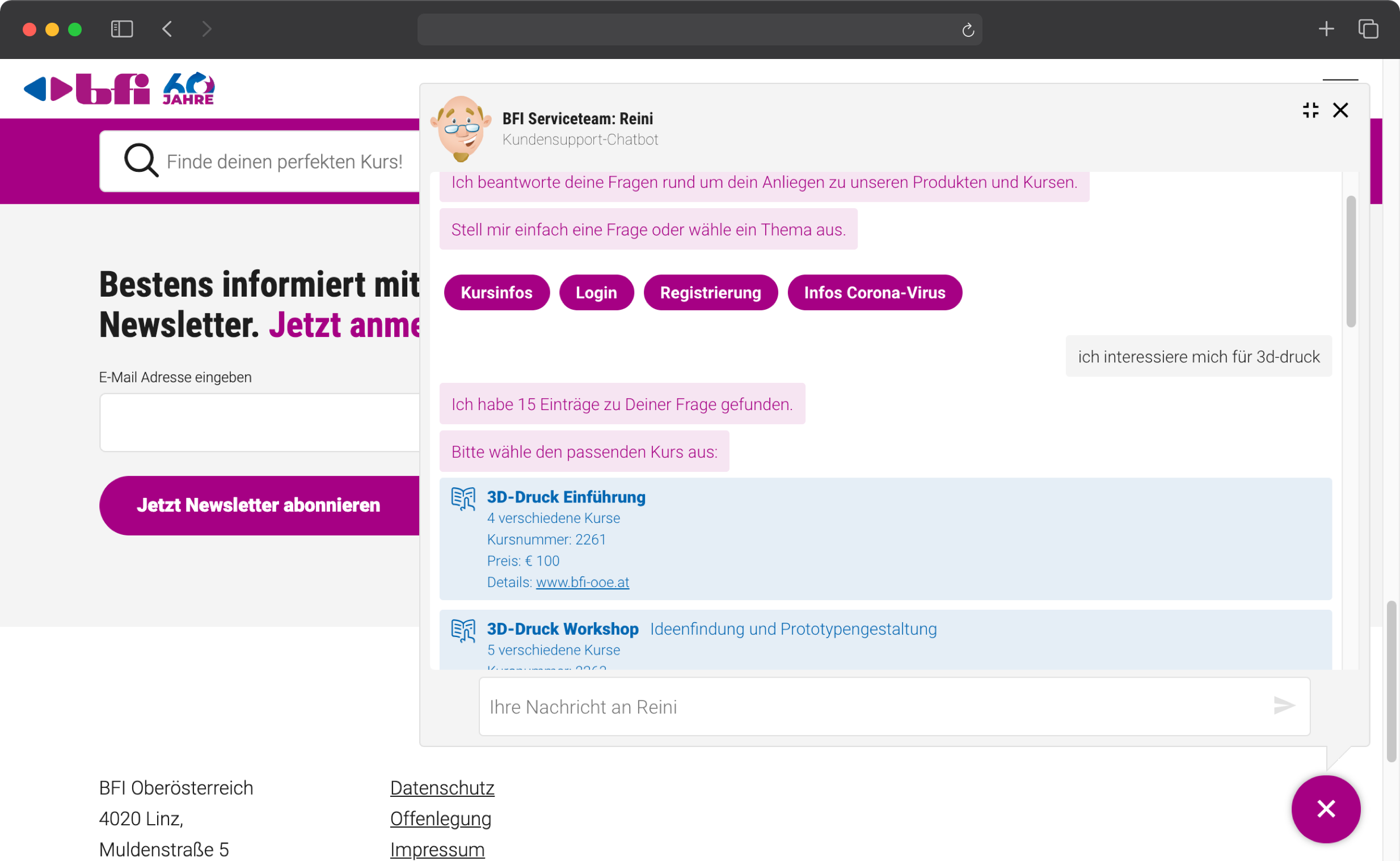Screen dimensions: 1400x861
Task: Open the Impressum link
Action: [437, 849]
